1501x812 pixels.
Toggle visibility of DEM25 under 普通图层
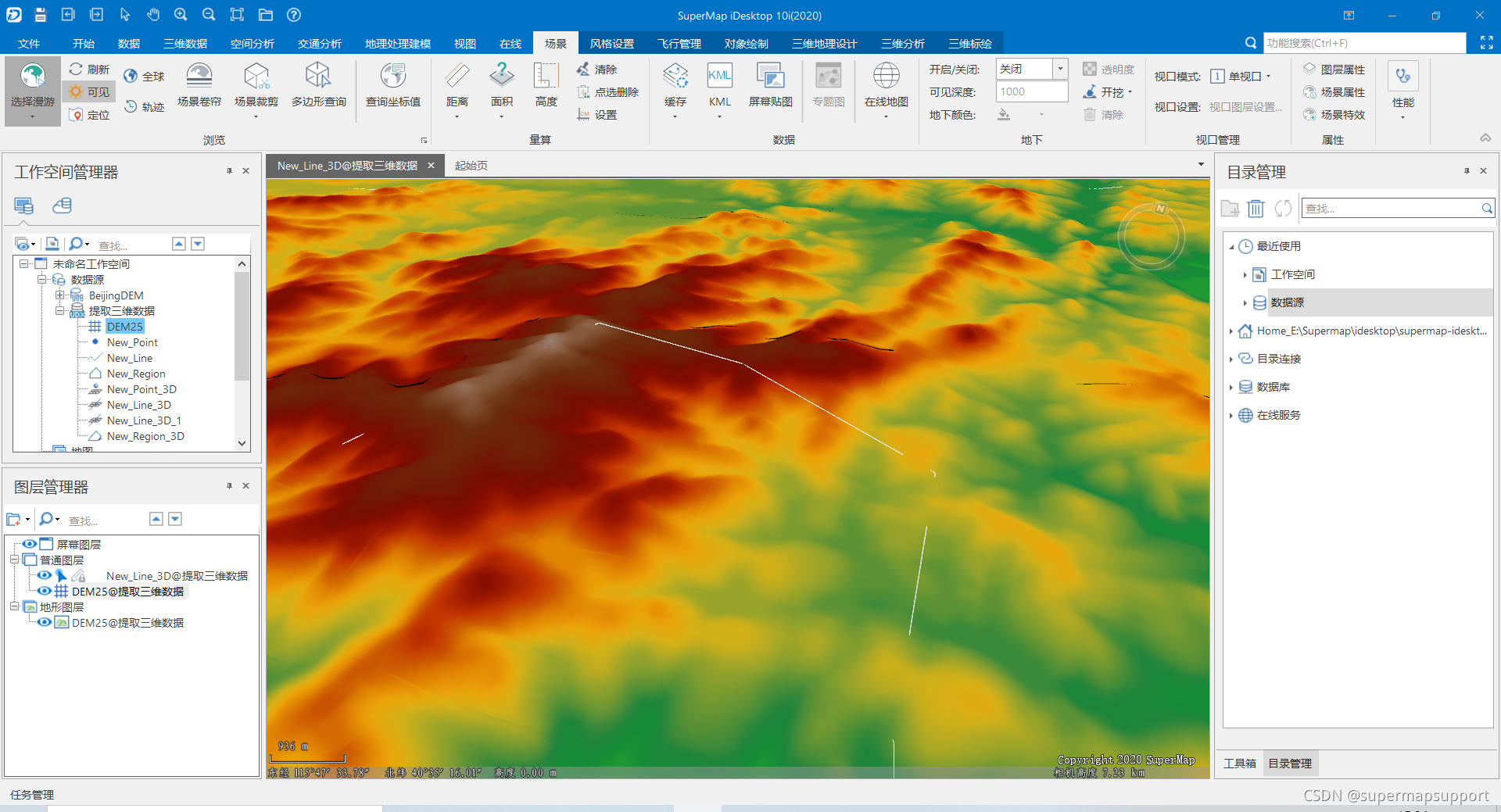tap(45, 591)
